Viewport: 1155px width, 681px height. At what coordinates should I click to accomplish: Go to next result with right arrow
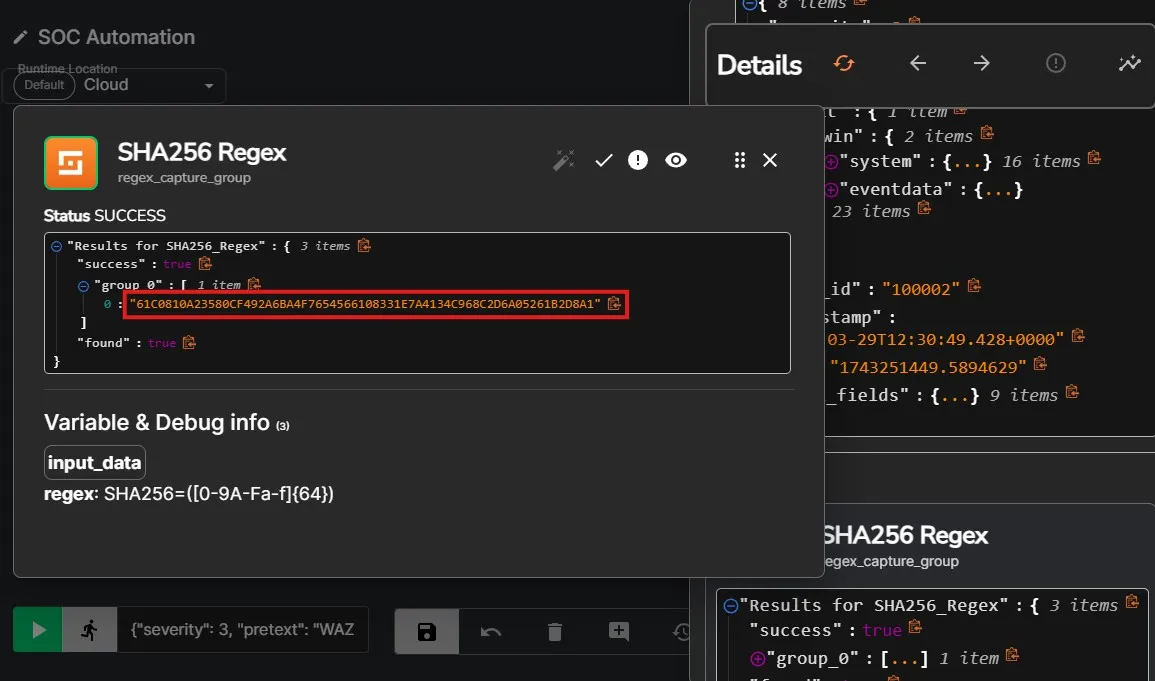982,64
